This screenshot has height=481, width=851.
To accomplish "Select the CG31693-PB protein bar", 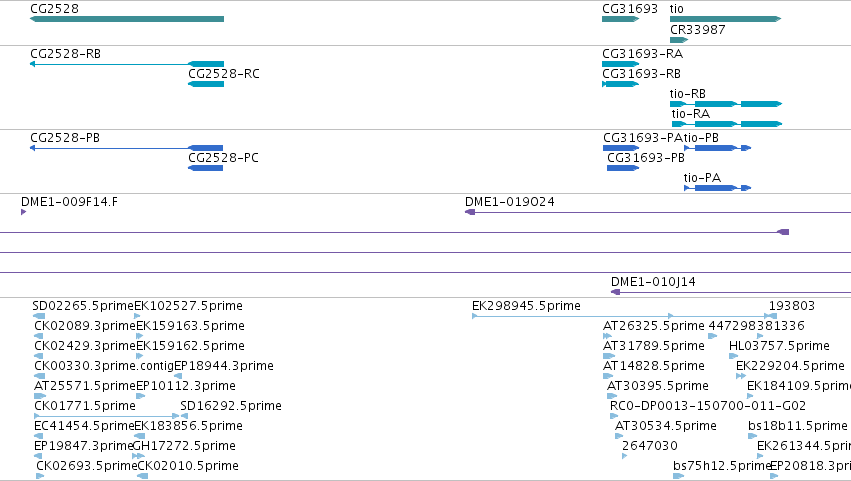I will [623, 168].
